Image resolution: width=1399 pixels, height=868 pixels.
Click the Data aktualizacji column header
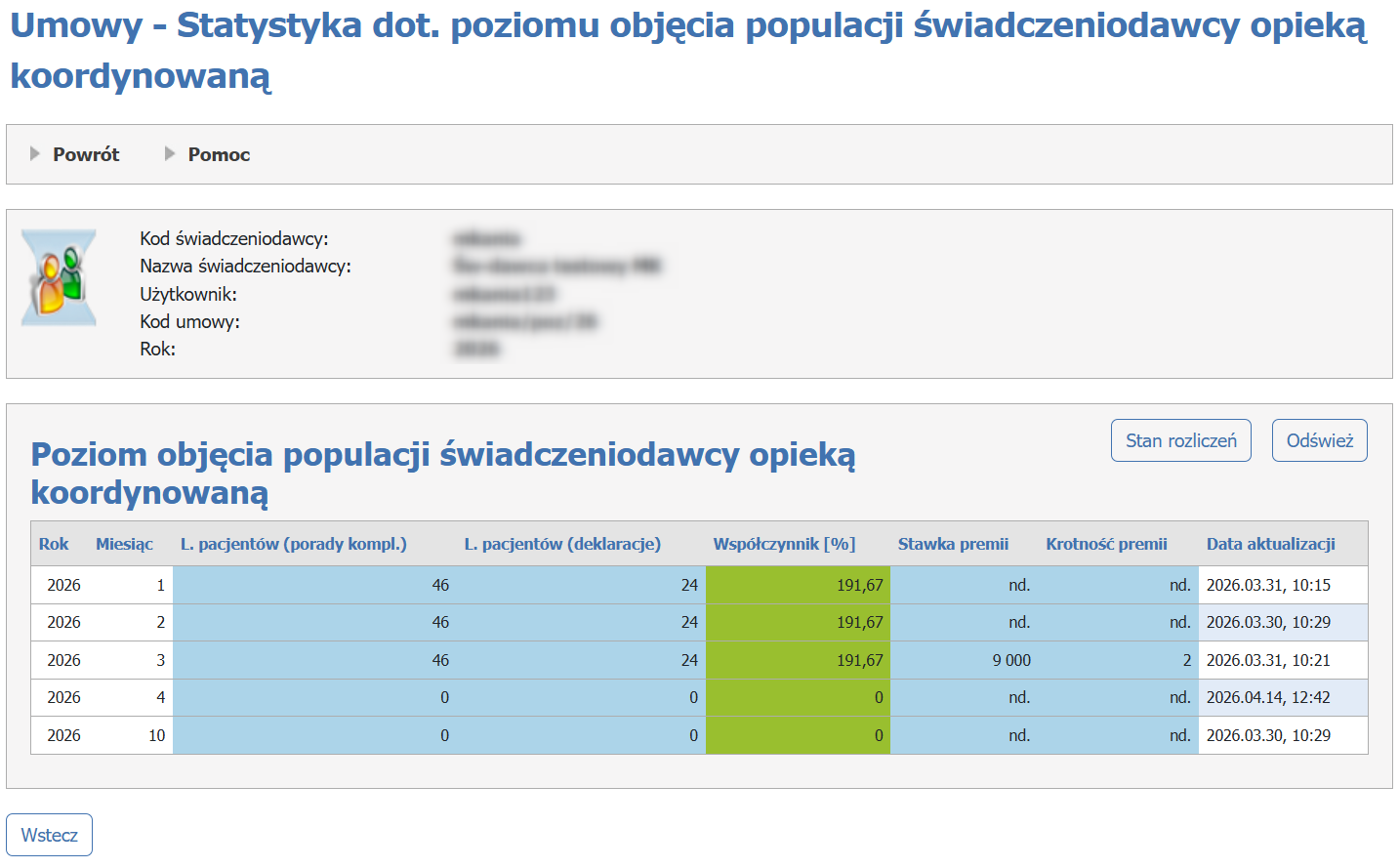[x=1270, y=544]
